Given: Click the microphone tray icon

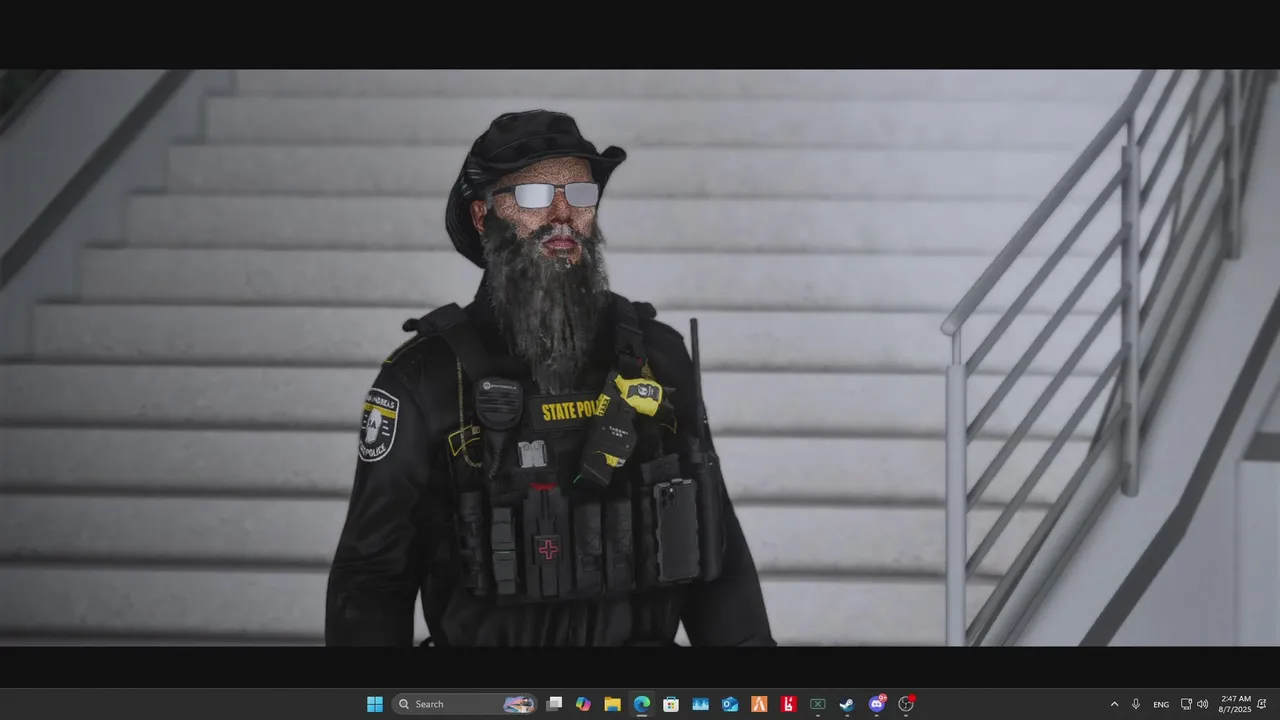Looking at the screenshot, I should click(x=1136, y=704).
